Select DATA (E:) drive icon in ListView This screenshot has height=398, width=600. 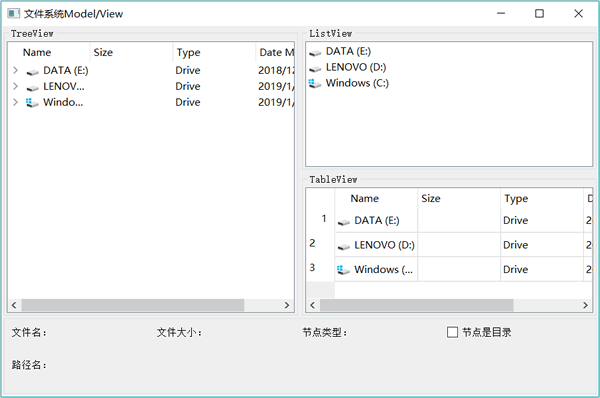(315, 52)
